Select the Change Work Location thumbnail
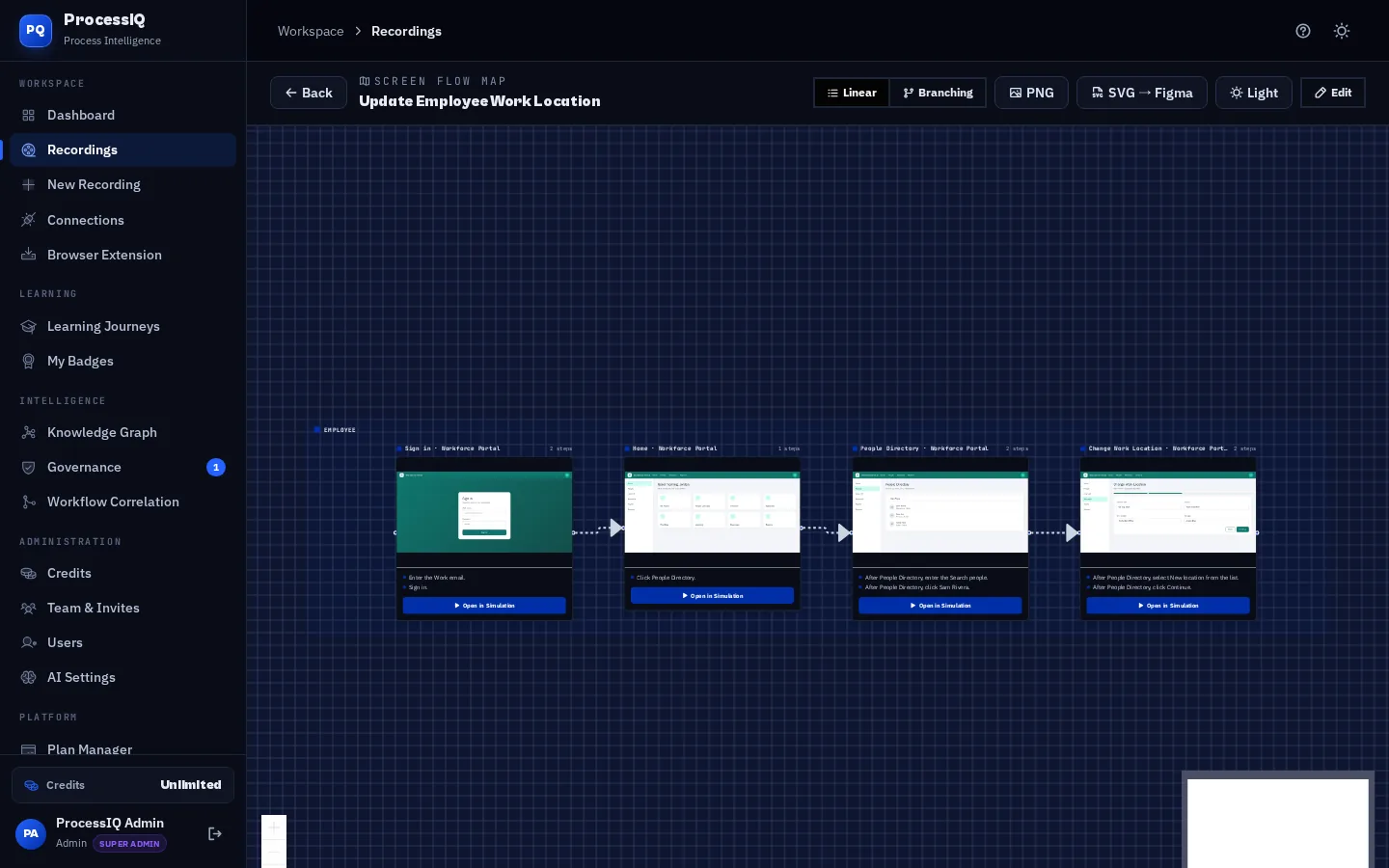The width and height of the screenshot is (1389, 868). tap(1168, 512)
